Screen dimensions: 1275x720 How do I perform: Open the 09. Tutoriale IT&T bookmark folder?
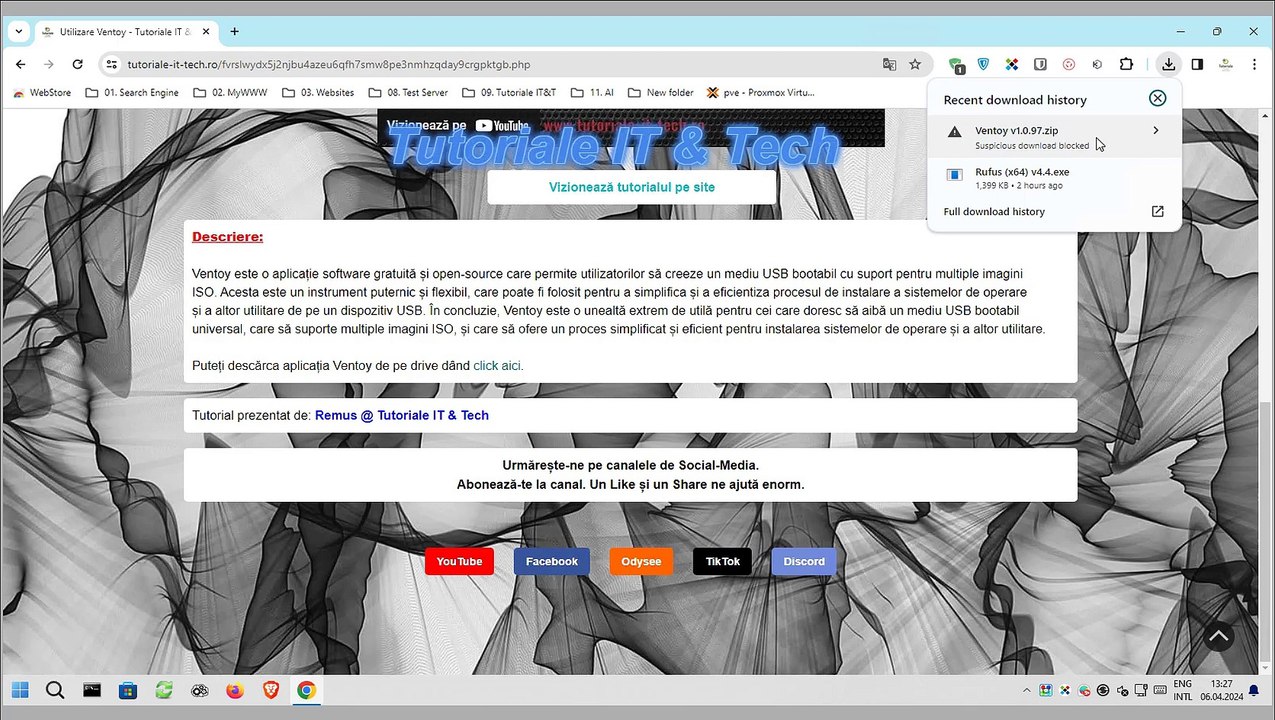tap(508, 93)
